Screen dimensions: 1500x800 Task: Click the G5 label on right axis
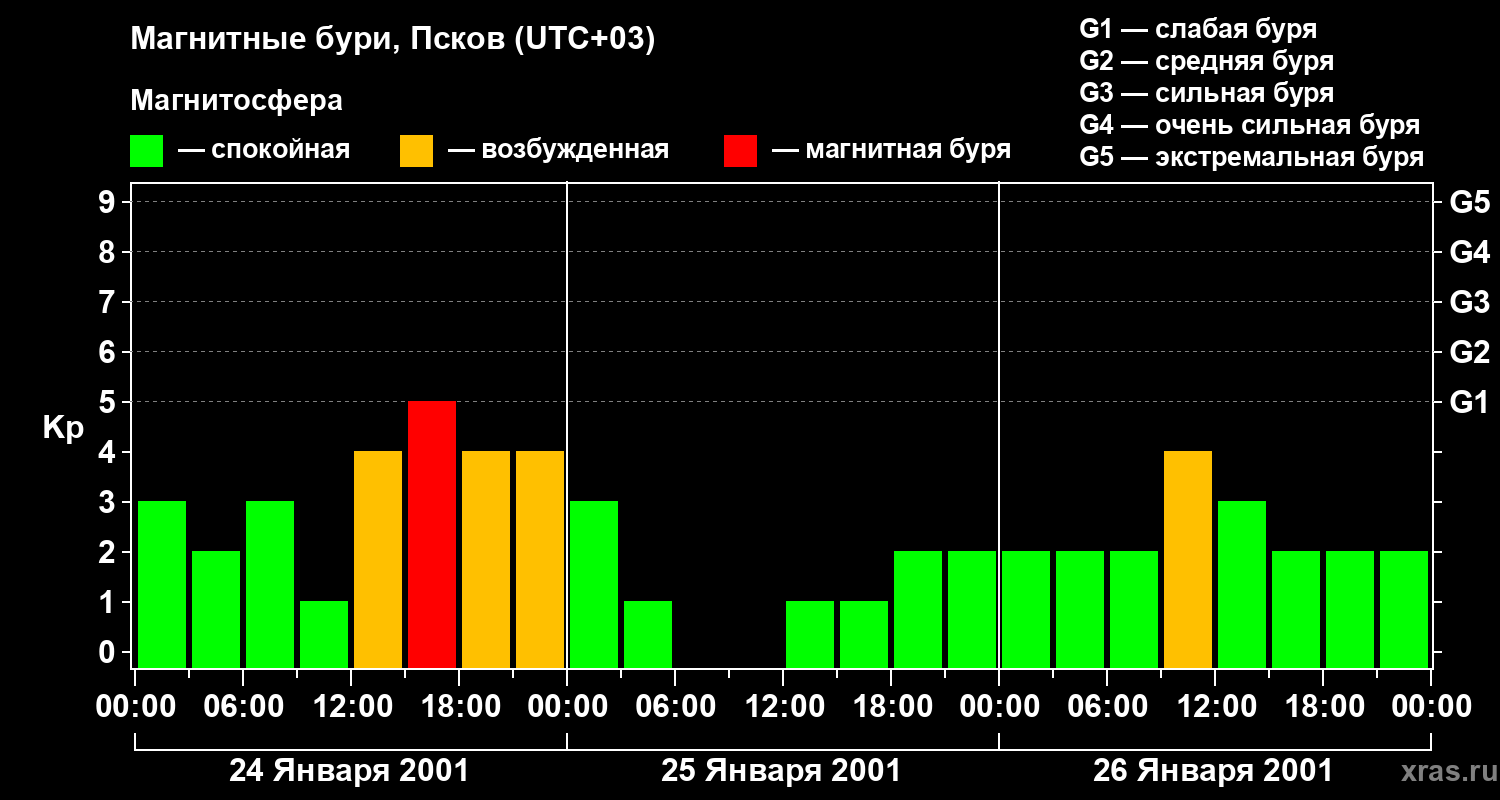point(1469,203)
